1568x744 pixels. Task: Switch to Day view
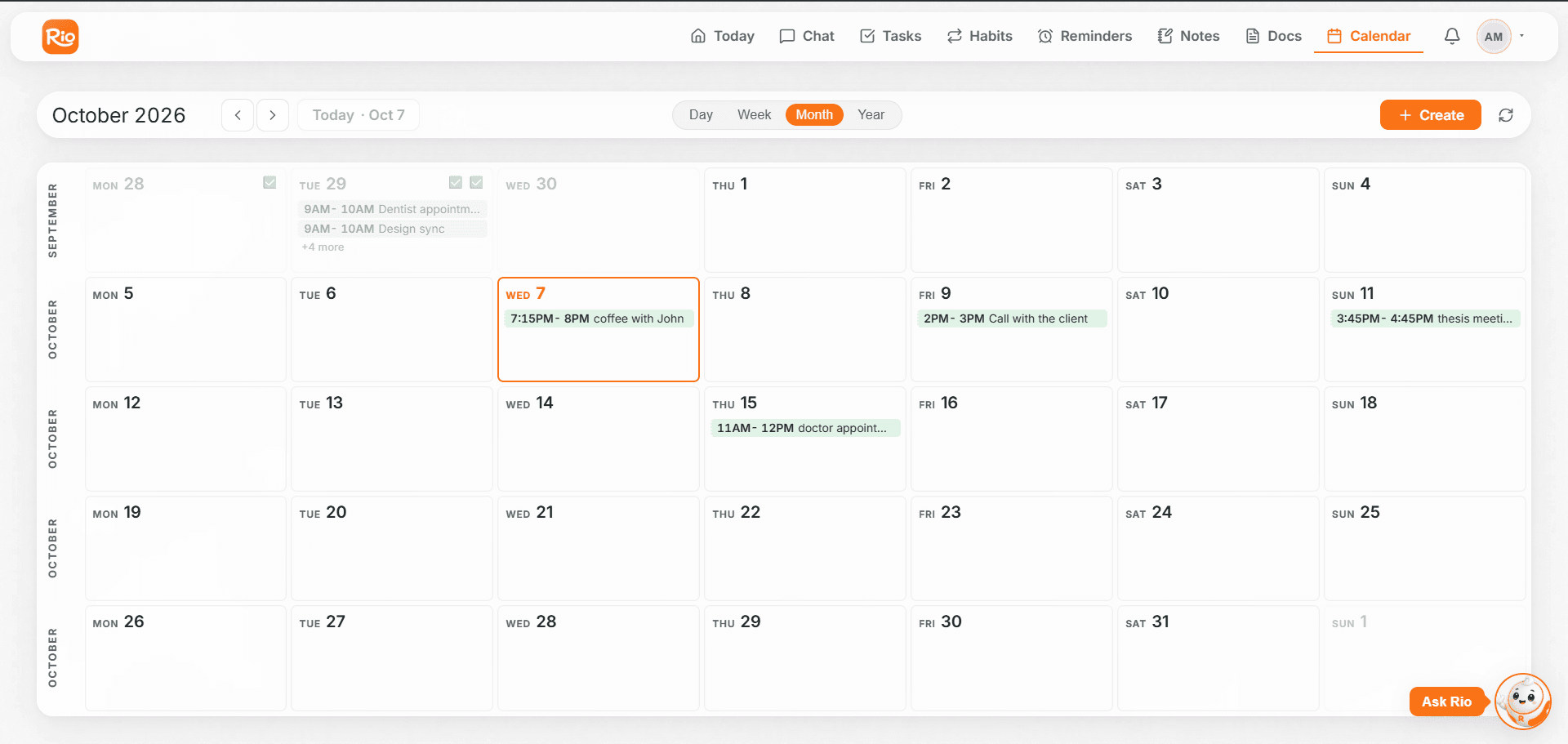(701, 115)
